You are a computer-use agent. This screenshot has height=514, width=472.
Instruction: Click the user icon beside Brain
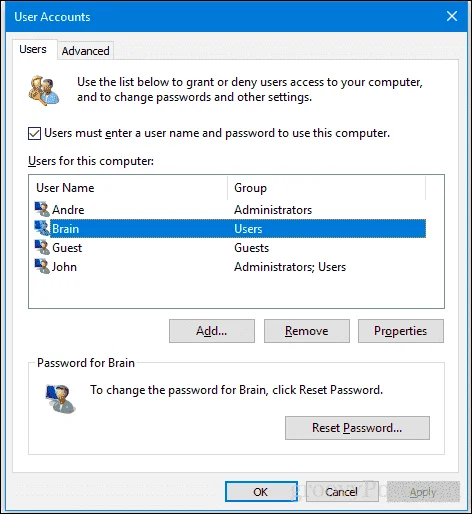pos(42,228)
